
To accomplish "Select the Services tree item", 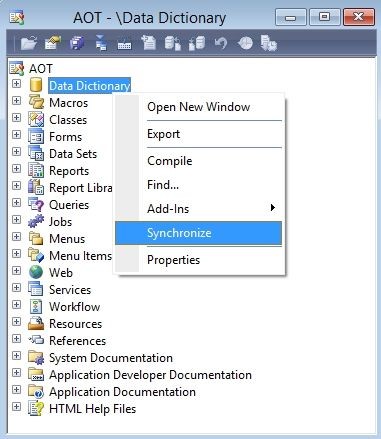I will point(70,290).
